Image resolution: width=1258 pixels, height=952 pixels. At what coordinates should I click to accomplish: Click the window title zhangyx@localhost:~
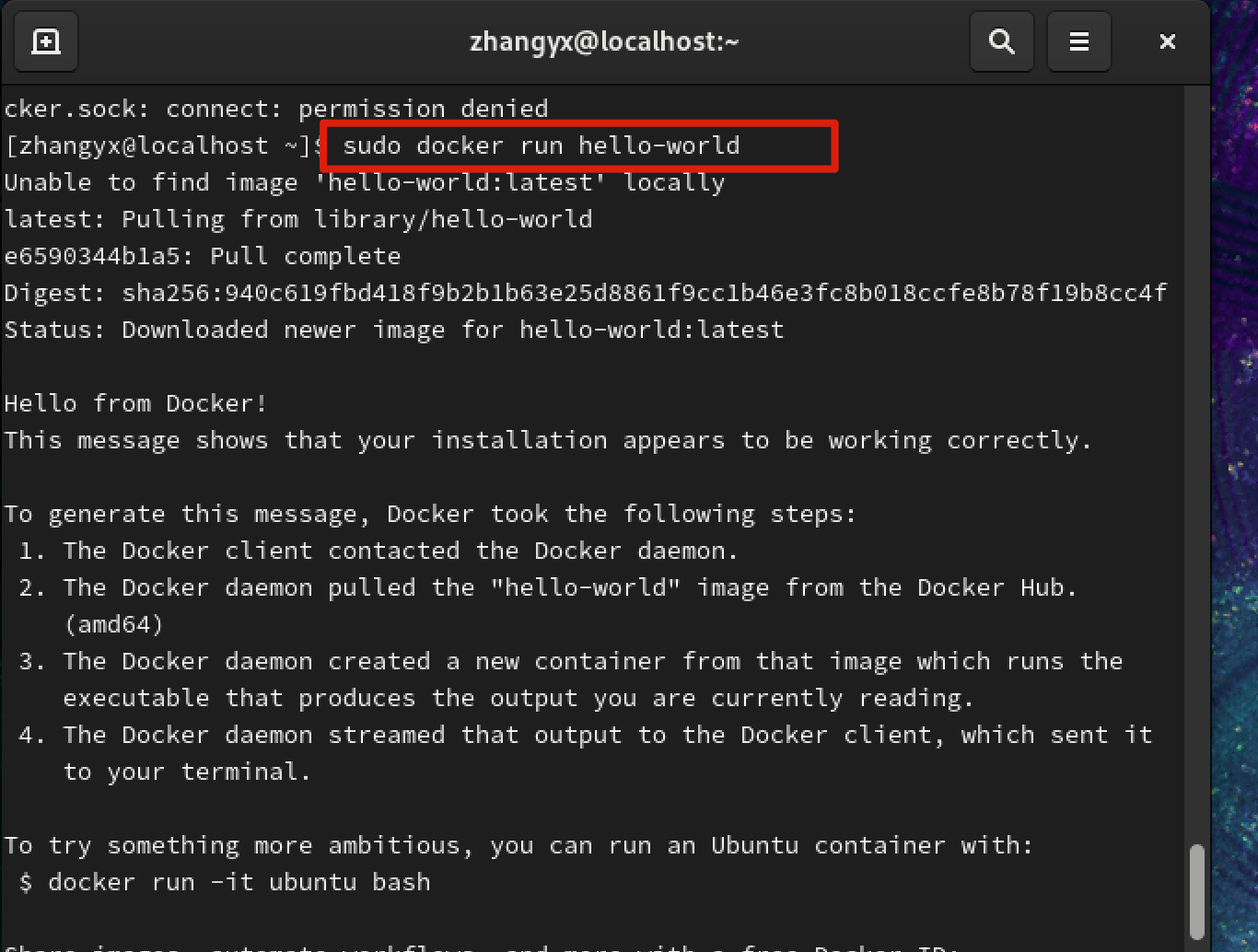pos(605,41)
